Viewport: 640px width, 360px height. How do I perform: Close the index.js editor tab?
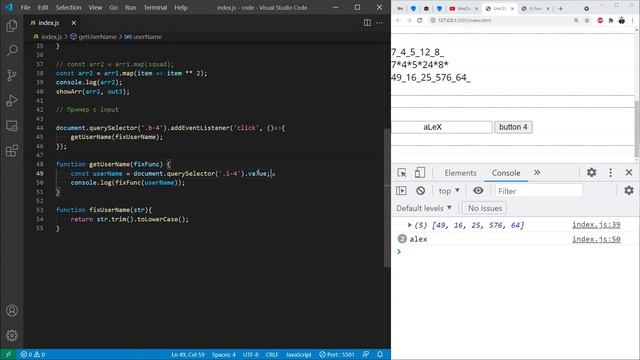coord(73,23)
